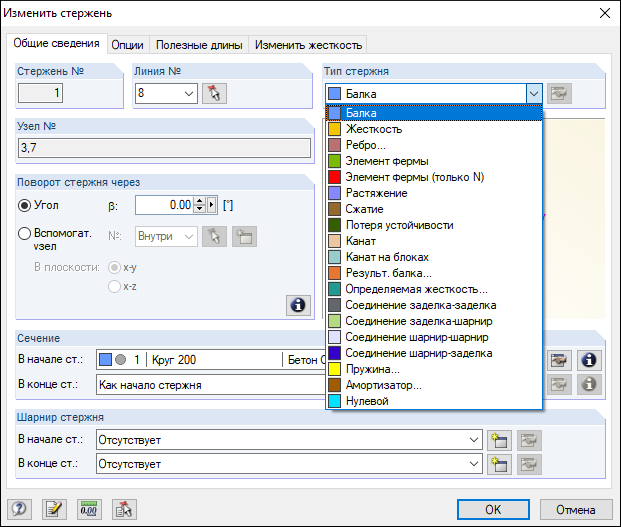
Task: Click the pick line icon beside Линия №
Action: (214, 93)
